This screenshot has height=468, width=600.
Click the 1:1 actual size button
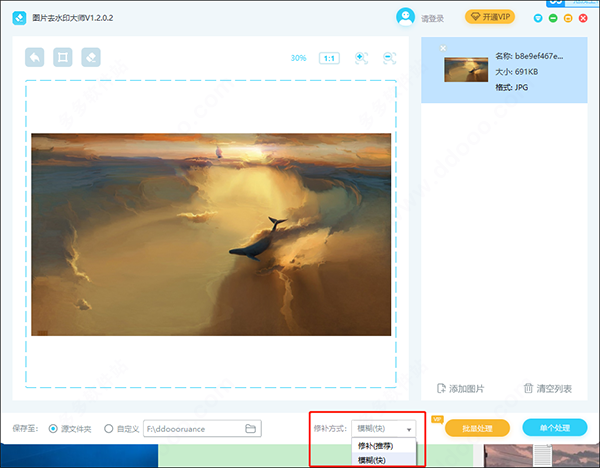[328, 58]
